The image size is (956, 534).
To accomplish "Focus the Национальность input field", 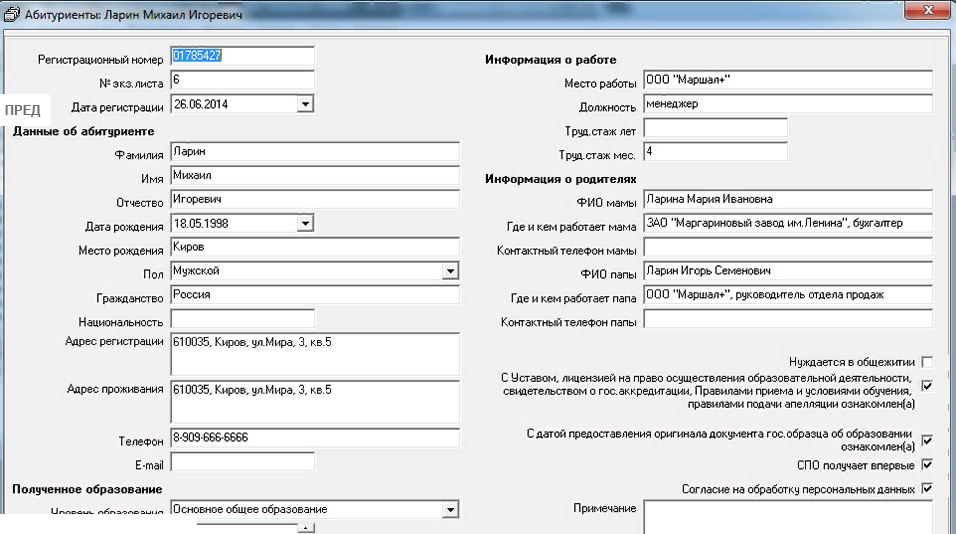I will (x=242, y=319).
